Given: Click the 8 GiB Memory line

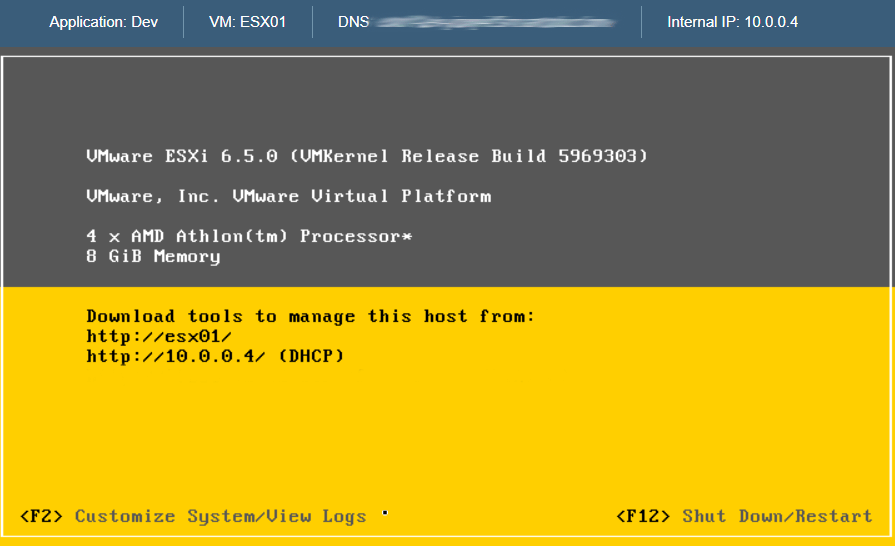Looking at the screenshot, I should [x=153, y=257].
